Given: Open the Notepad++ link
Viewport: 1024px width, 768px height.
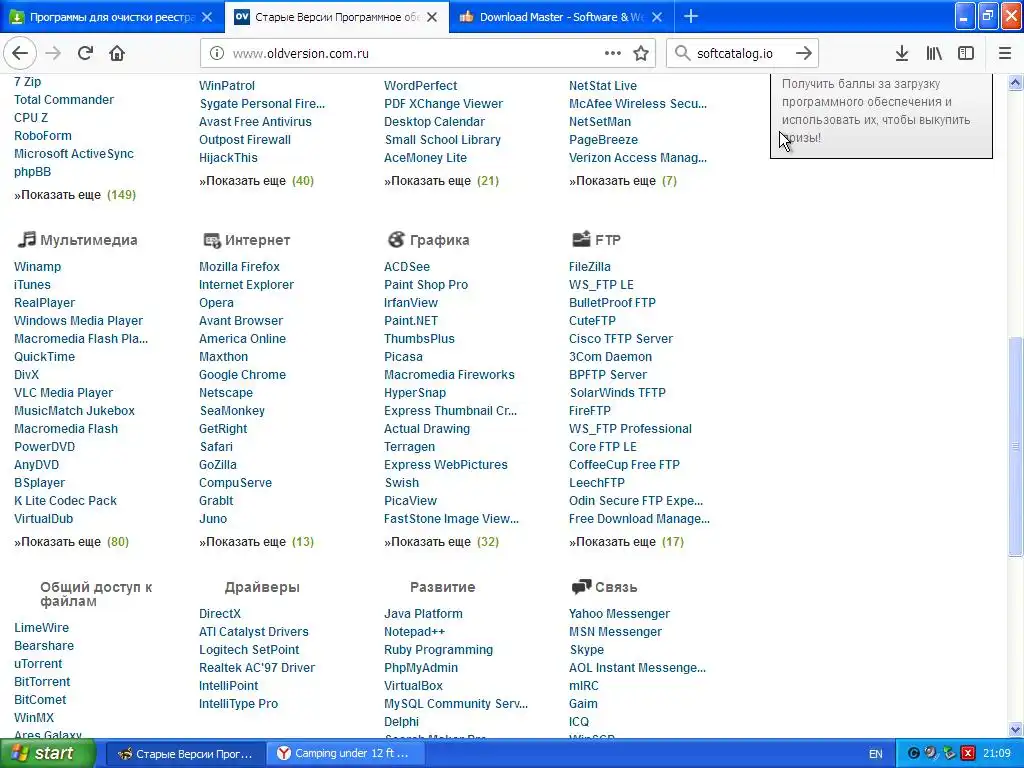Looking at the screenshot, I should click(414, 632).
